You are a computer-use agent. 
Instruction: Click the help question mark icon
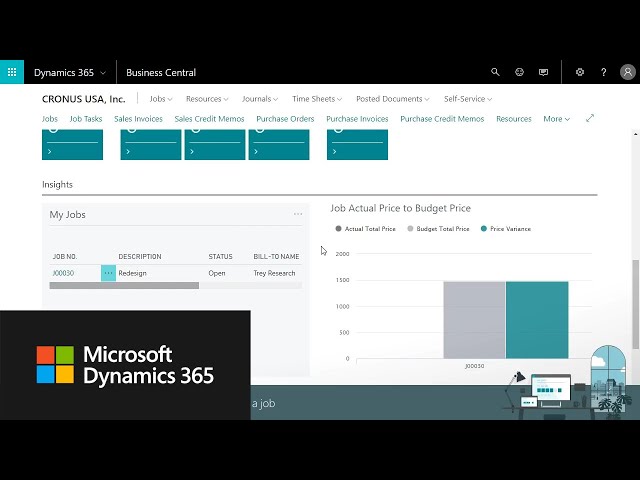pyautogui.click(x=603, y=72)
